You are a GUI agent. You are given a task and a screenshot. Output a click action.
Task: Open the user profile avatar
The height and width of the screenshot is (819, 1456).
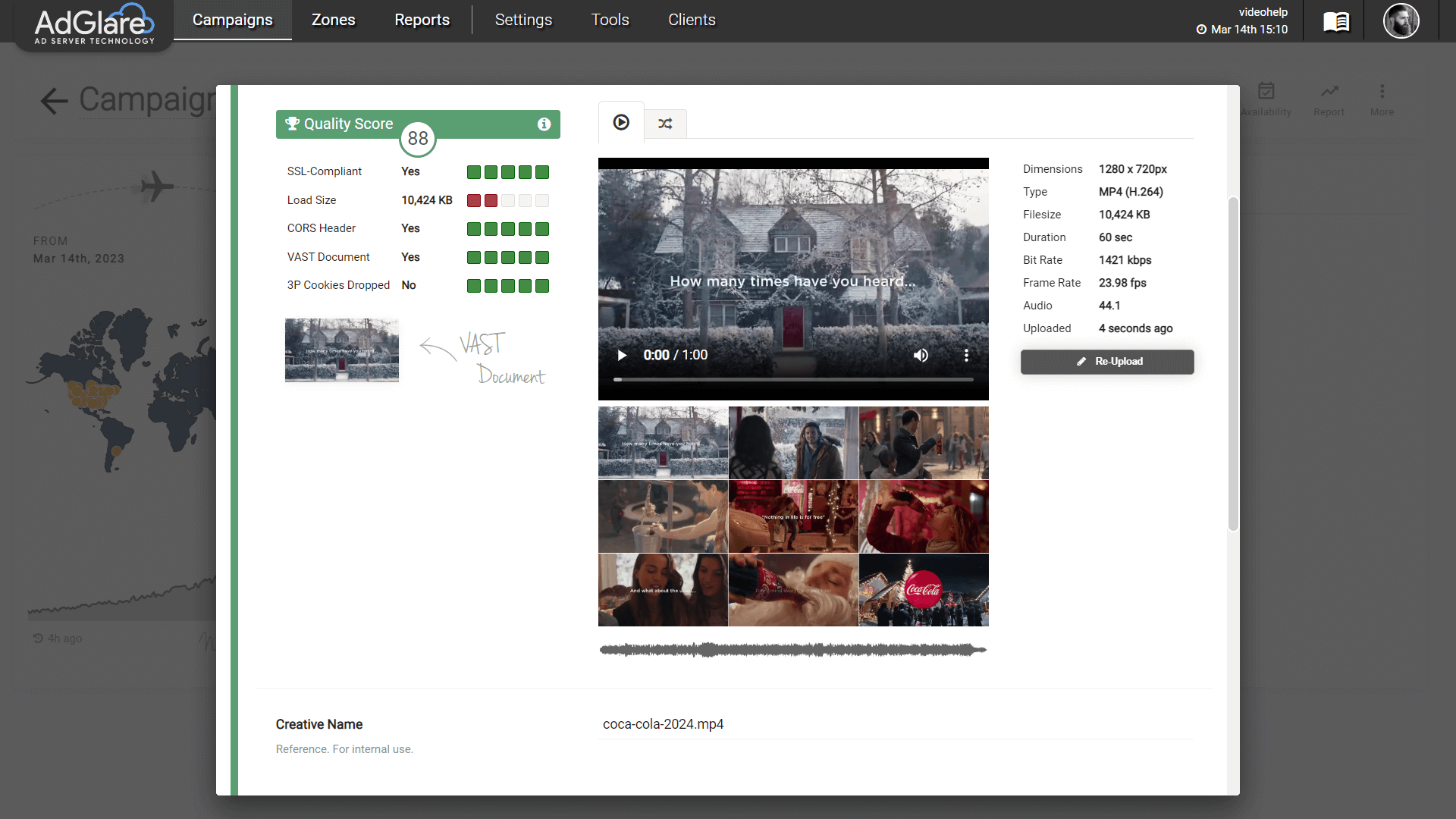(1401, 20)
